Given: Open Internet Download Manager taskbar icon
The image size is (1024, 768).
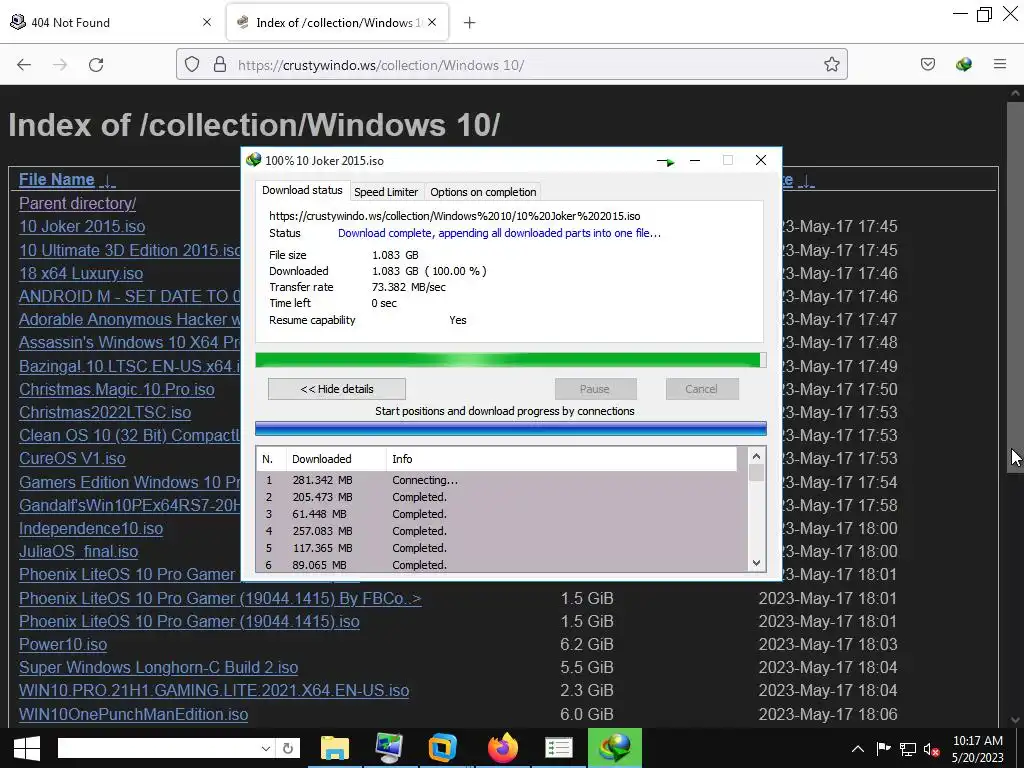Looking at the screenshot, I should [x=615, y=748].
